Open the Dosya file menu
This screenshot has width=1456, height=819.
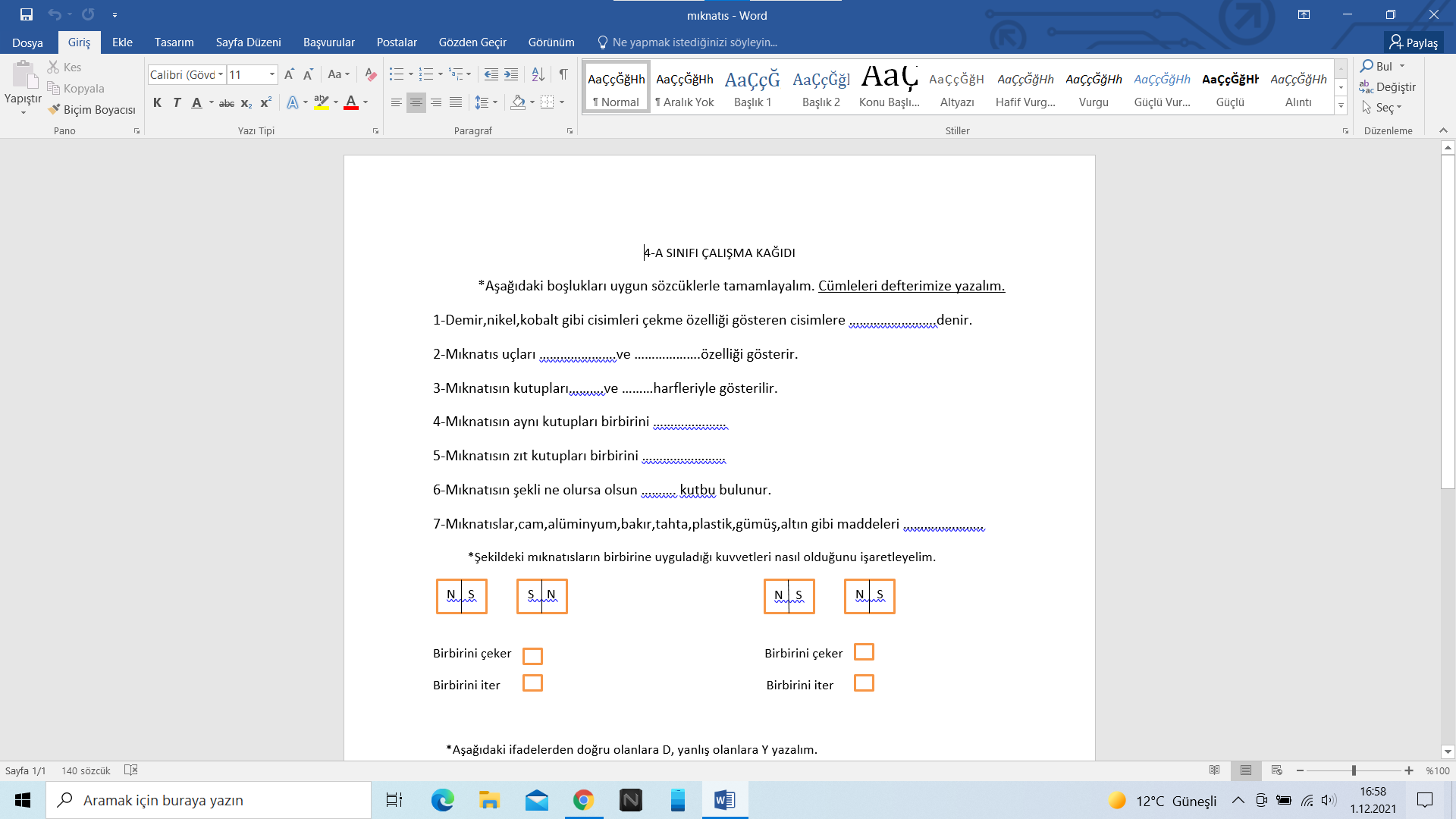[27, 42]
